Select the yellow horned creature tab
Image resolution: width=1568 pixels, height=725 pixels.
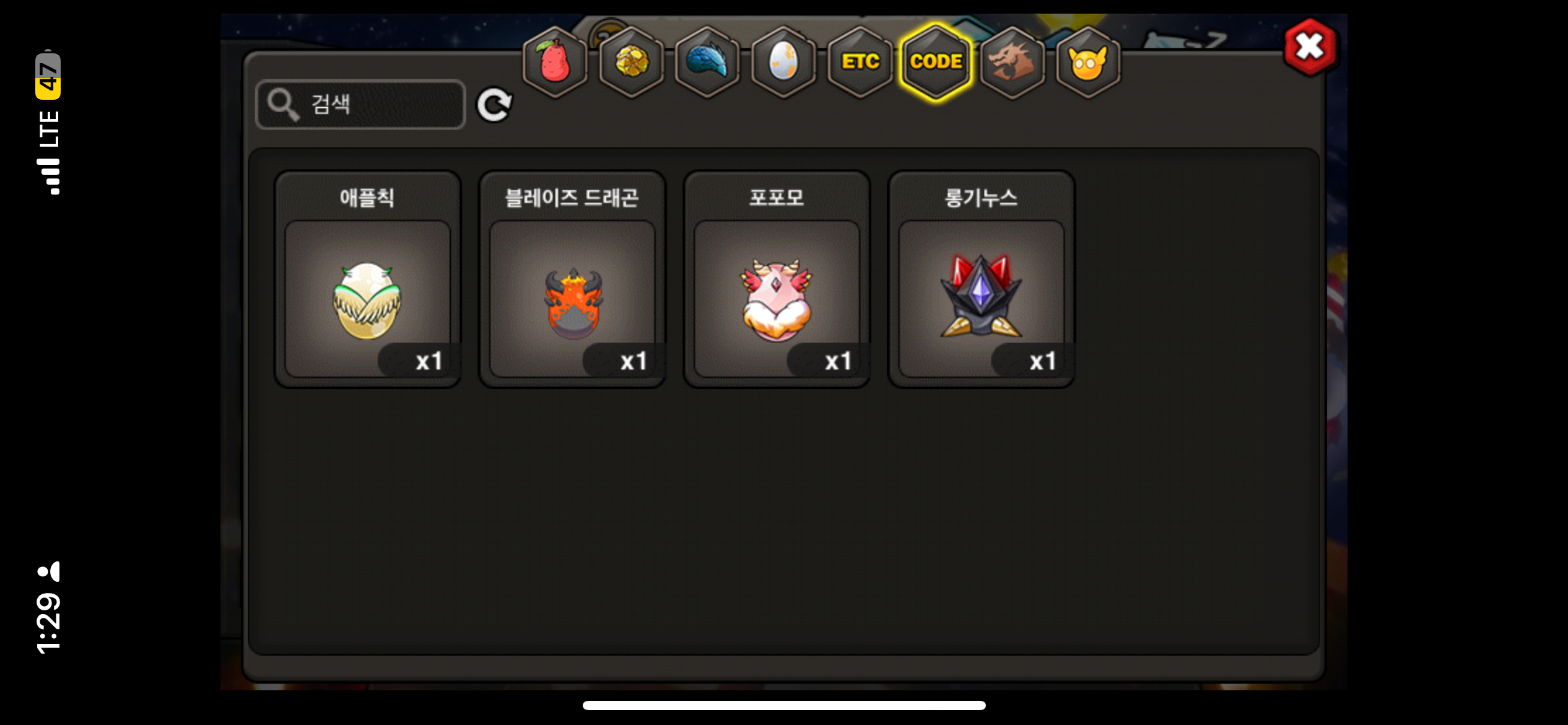(x=1088, y=62)
